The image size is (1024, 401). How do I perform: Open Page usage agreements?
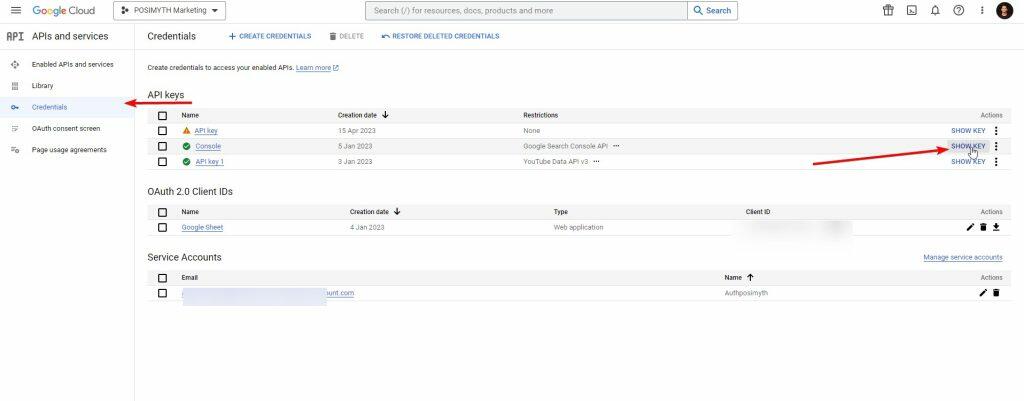coord(69,150)
